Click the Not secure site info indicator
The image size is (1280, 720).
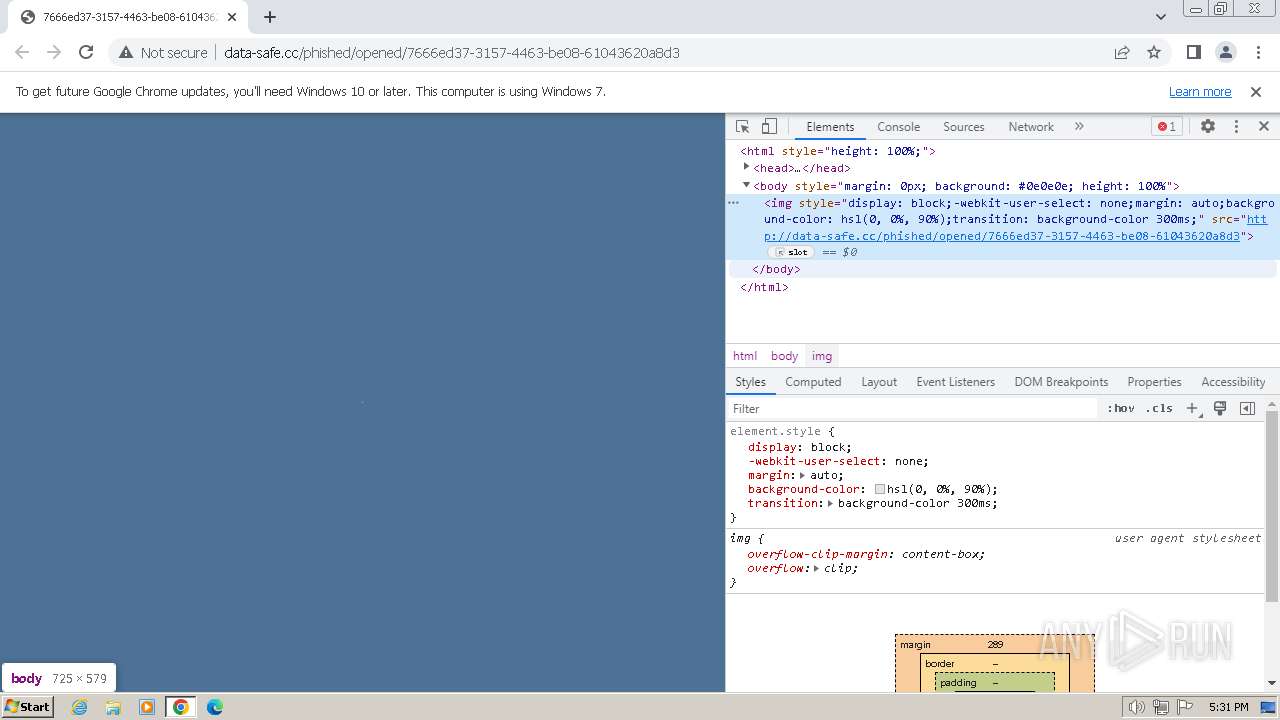(163, 52)
